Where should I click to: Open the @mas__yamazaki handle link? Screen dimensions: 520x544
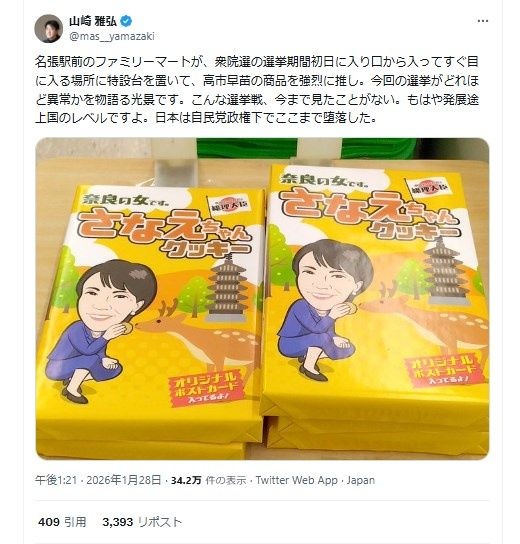(x=112, y=36)
